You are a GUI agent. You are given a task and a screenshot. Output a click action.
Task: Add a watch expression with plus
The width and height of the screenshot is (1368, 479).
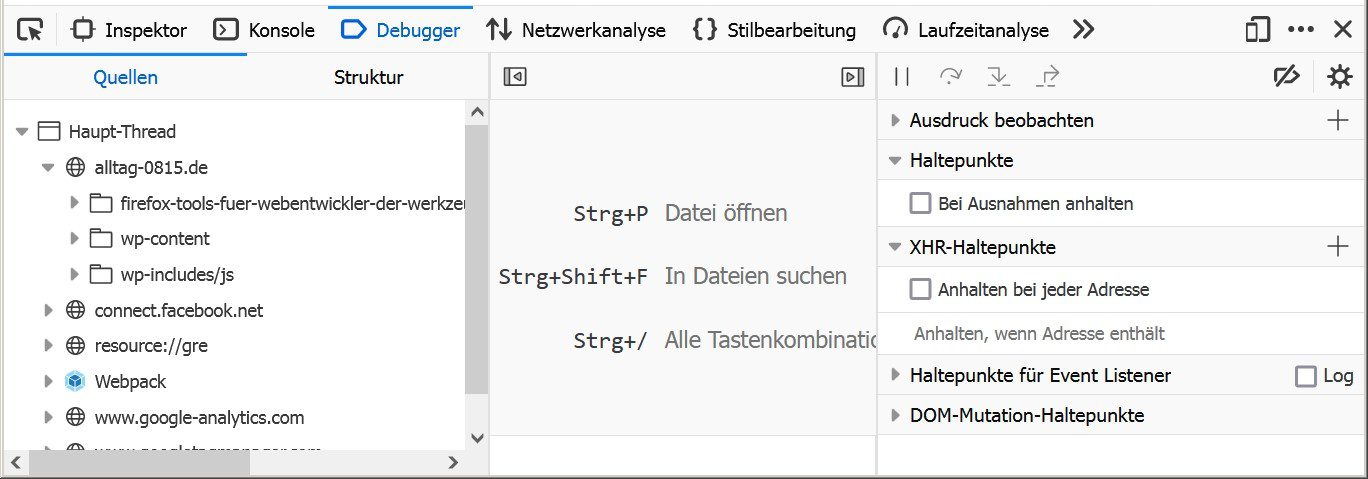pos(1337,121)
